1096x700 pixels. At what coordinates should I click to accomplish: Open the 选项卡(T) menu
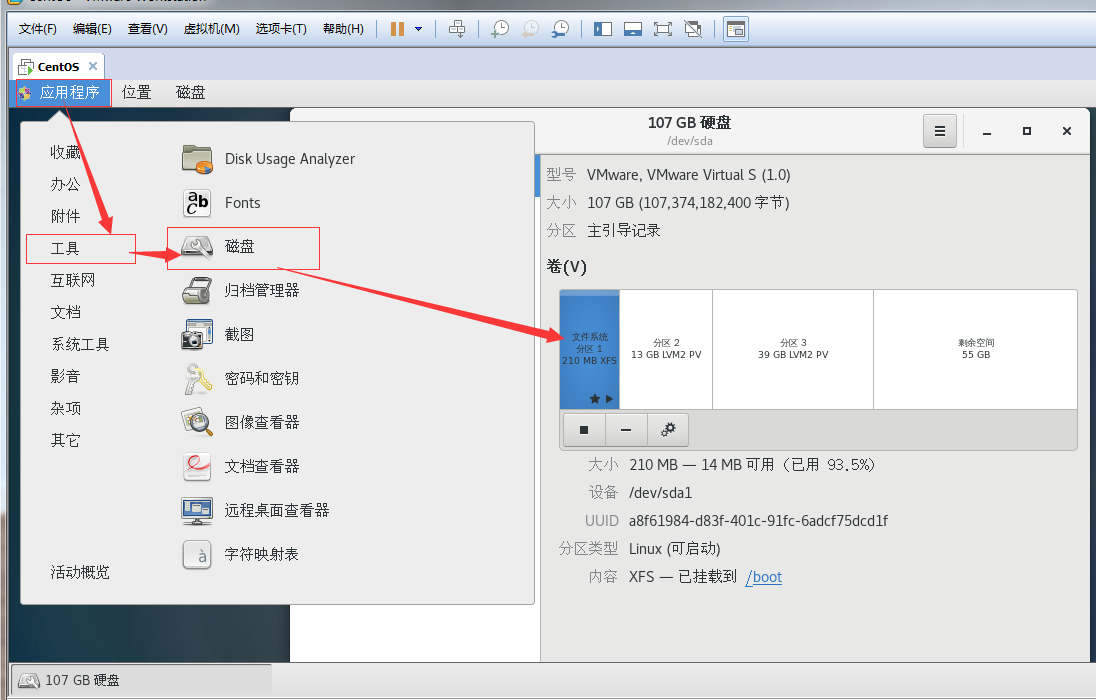(x=281, y=29)
